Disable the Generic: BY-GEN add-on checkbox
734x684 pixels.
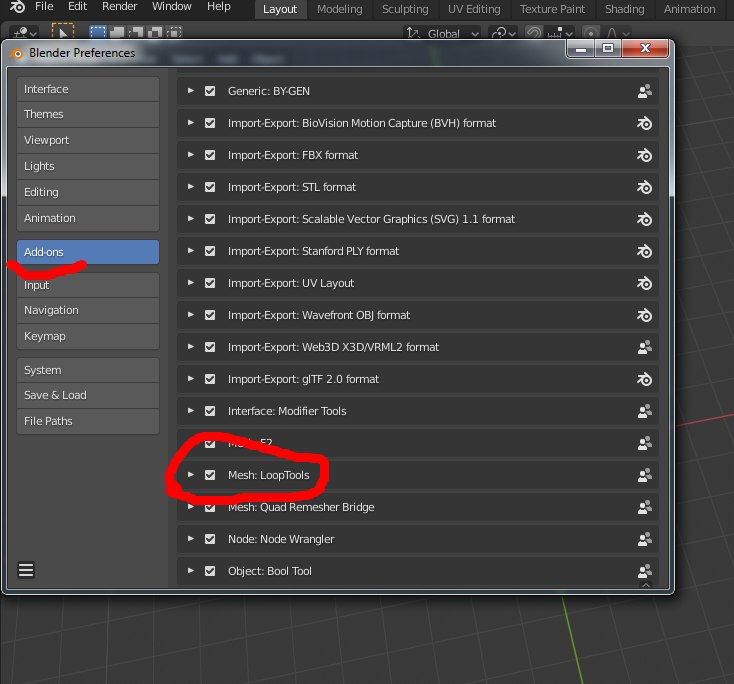coord(210,91)
